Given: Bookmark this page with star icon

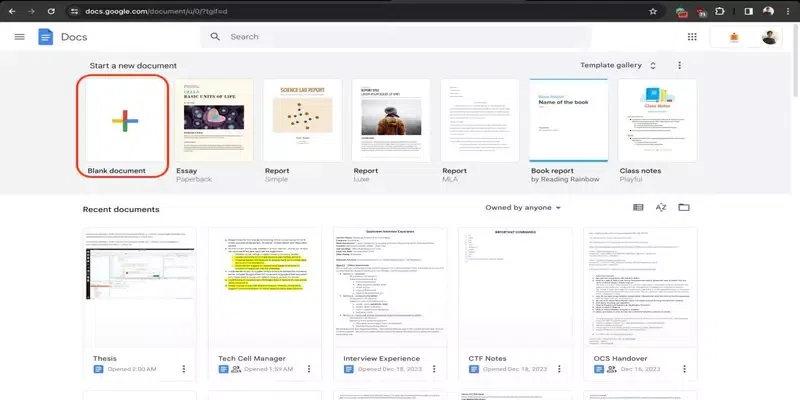Looking at the screenshot, I should [653, 11].
